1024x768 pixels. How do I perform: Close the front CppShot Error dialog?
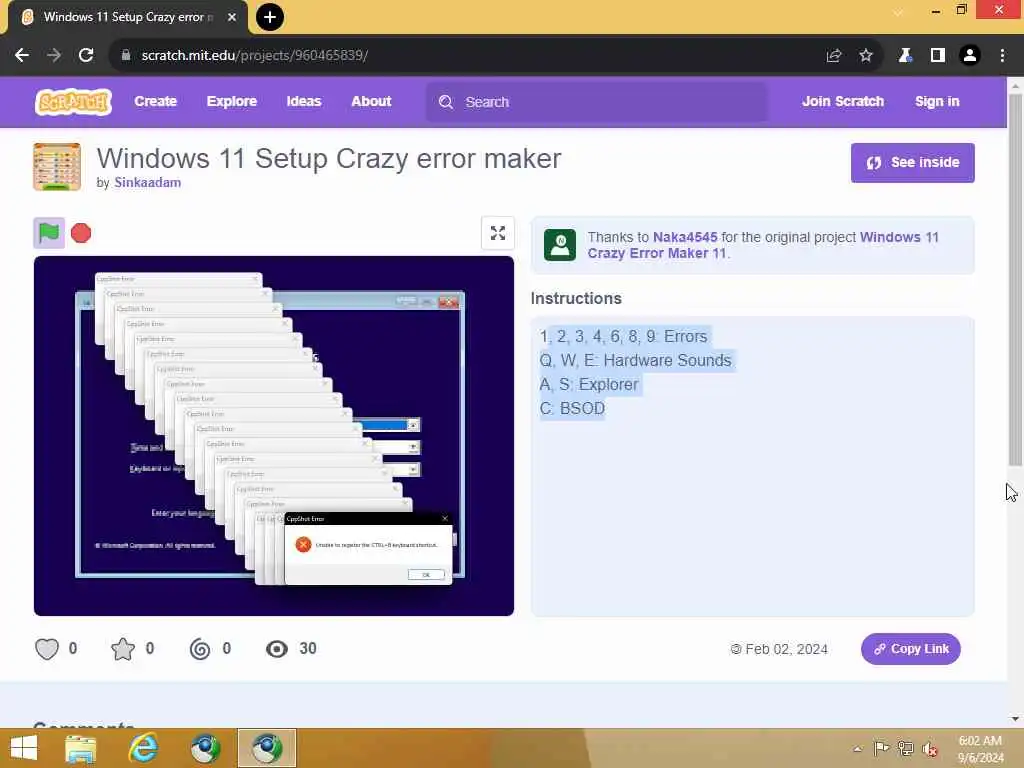[x=445, y=519]
